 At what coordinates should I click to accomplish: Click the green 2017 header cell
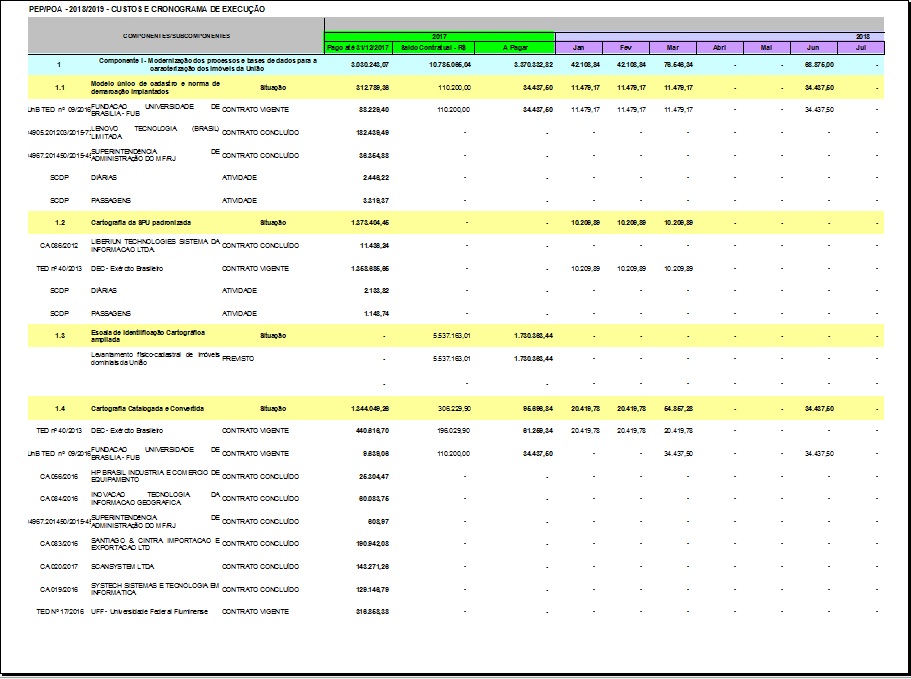(x=439, y=36)
